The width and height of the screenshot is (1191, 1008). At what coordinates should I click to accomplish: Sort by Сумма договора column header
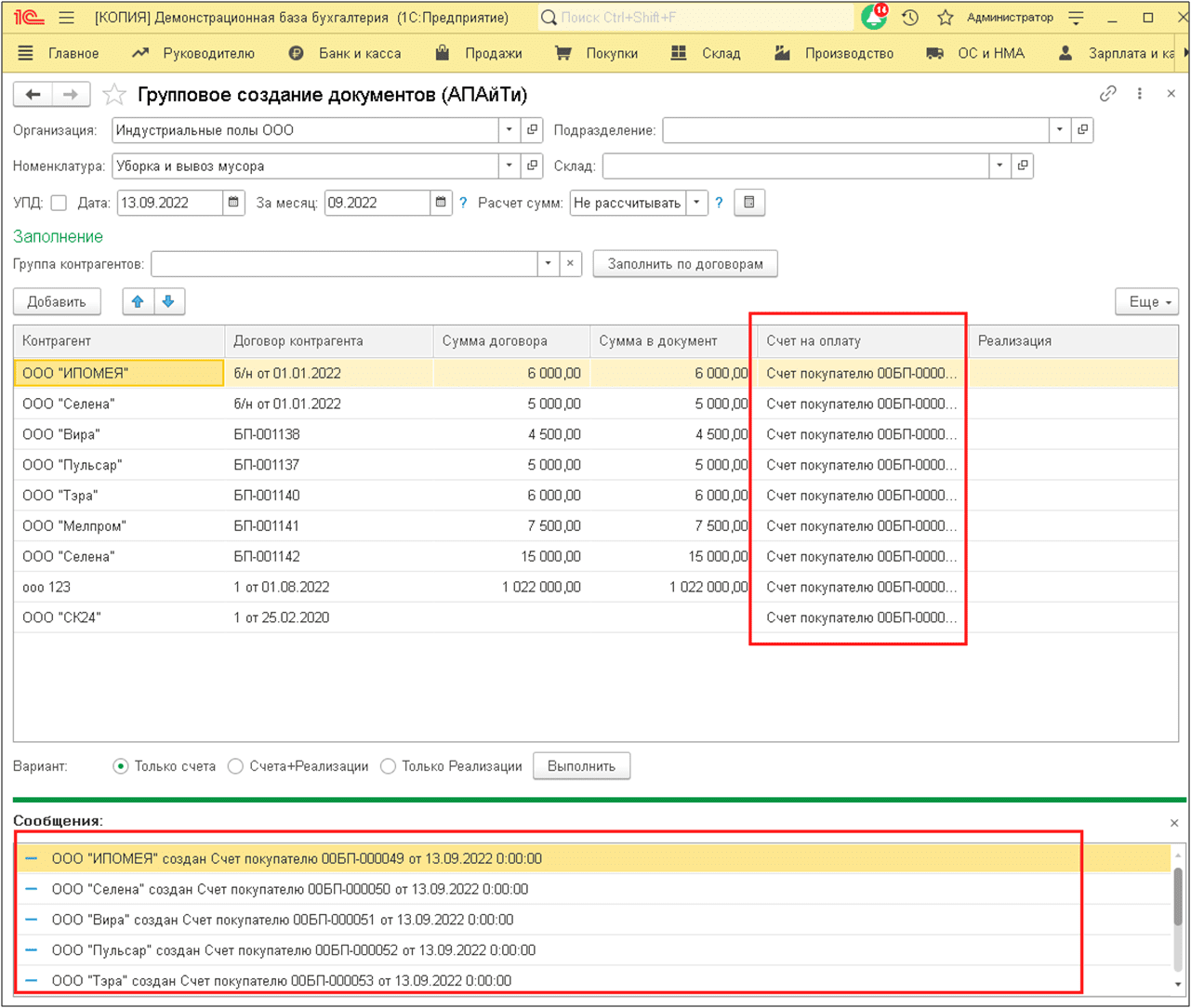coord(511,341)
